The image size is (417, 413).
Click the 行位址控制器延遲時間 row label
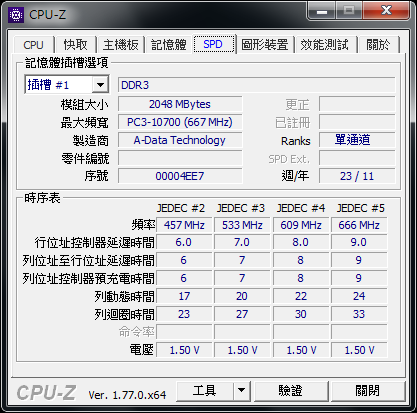tap(94, 243)
